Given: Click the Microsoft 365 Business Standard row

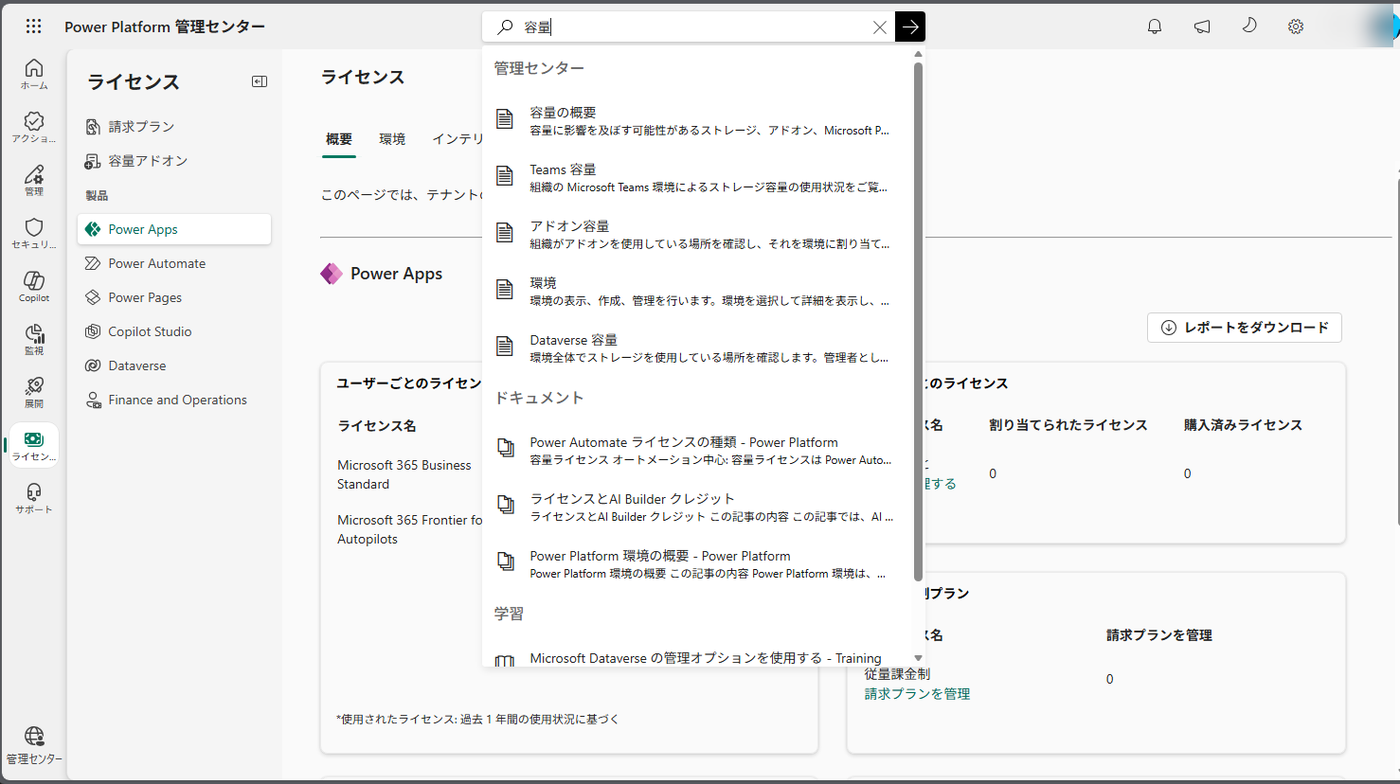Looking at the screenshot, I should tap(404, 474).
